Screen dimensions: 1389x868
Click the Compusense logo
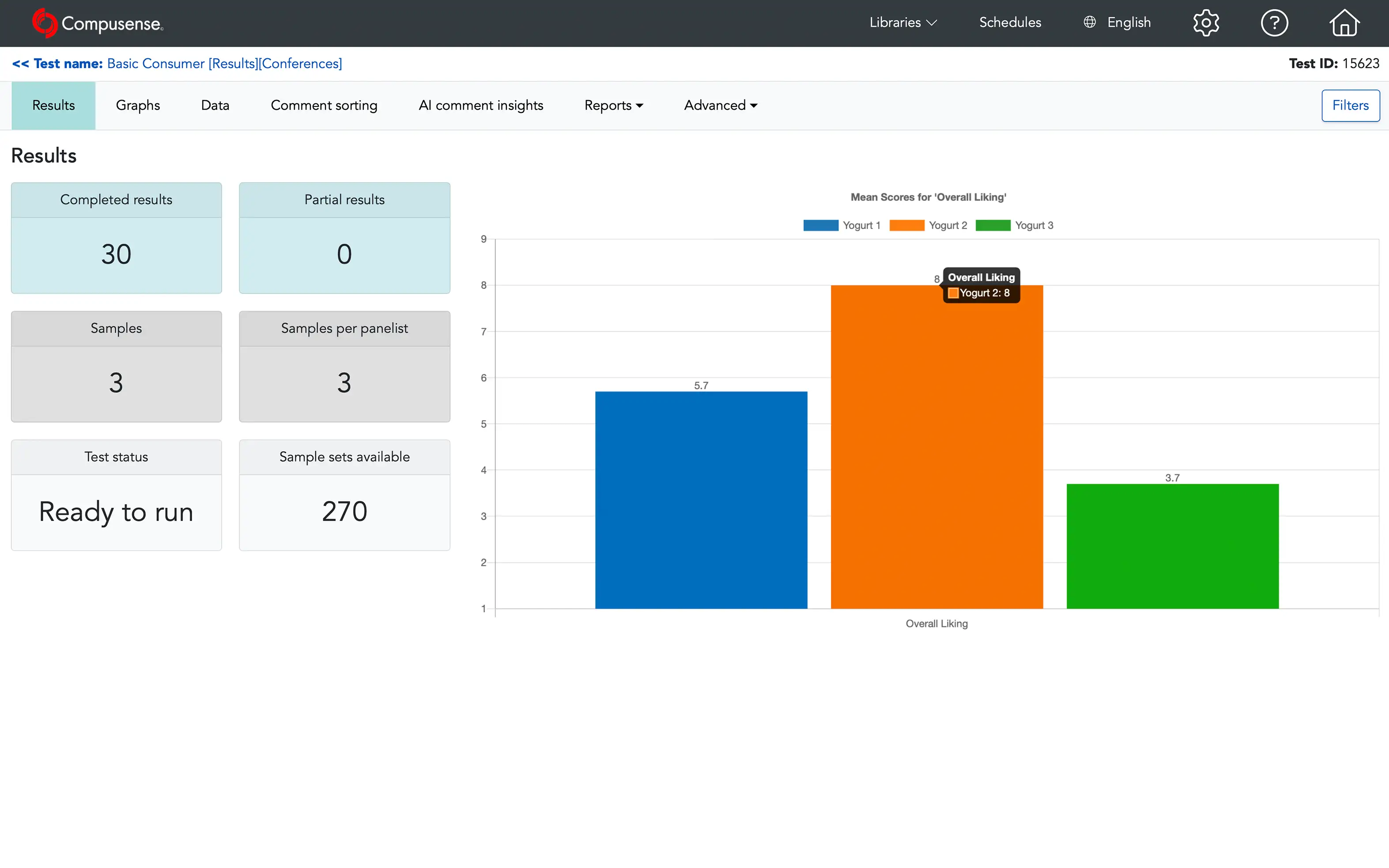point(98,23)
